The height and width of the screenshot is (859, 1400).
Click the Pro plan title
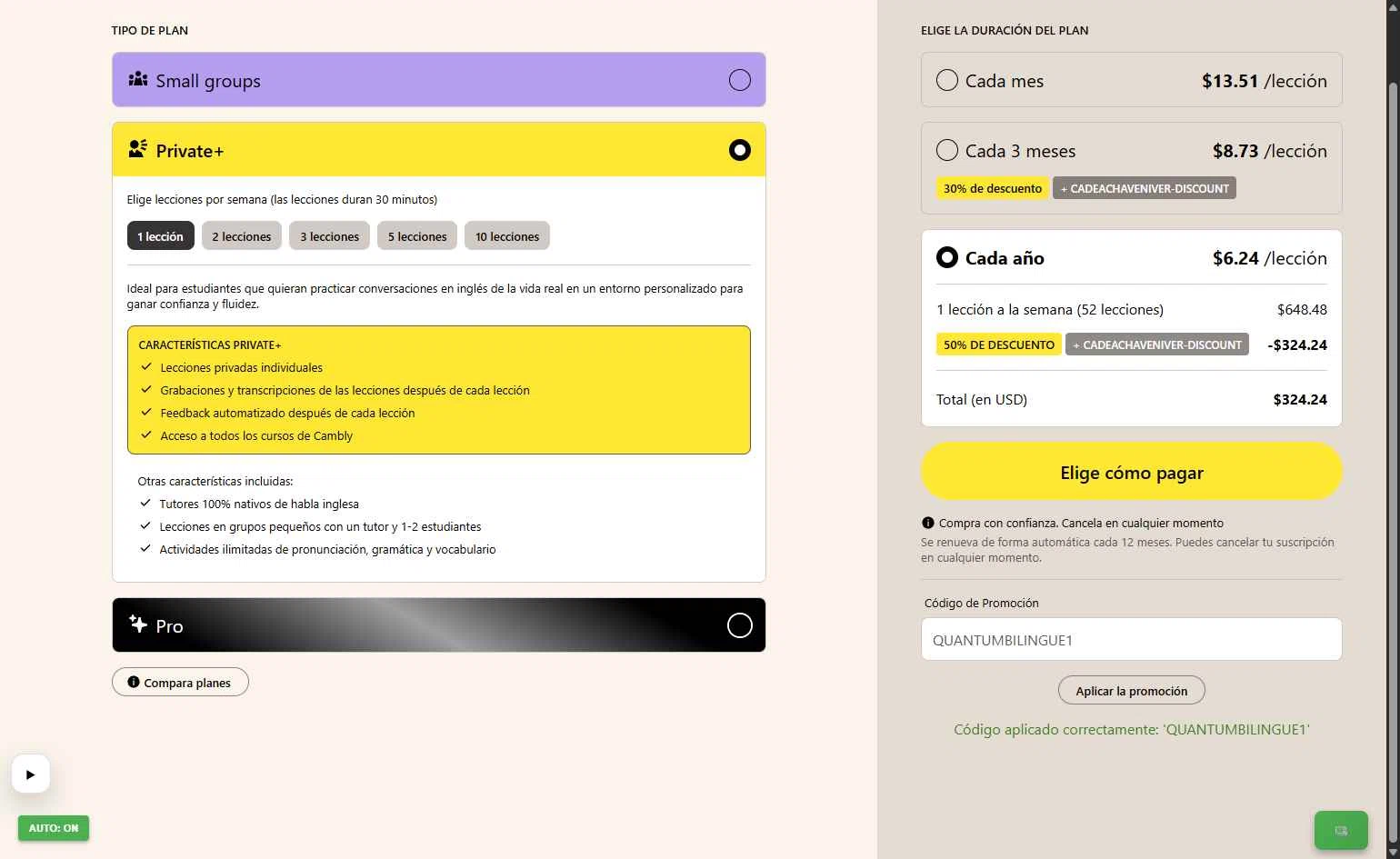click(x=170, y=626)
